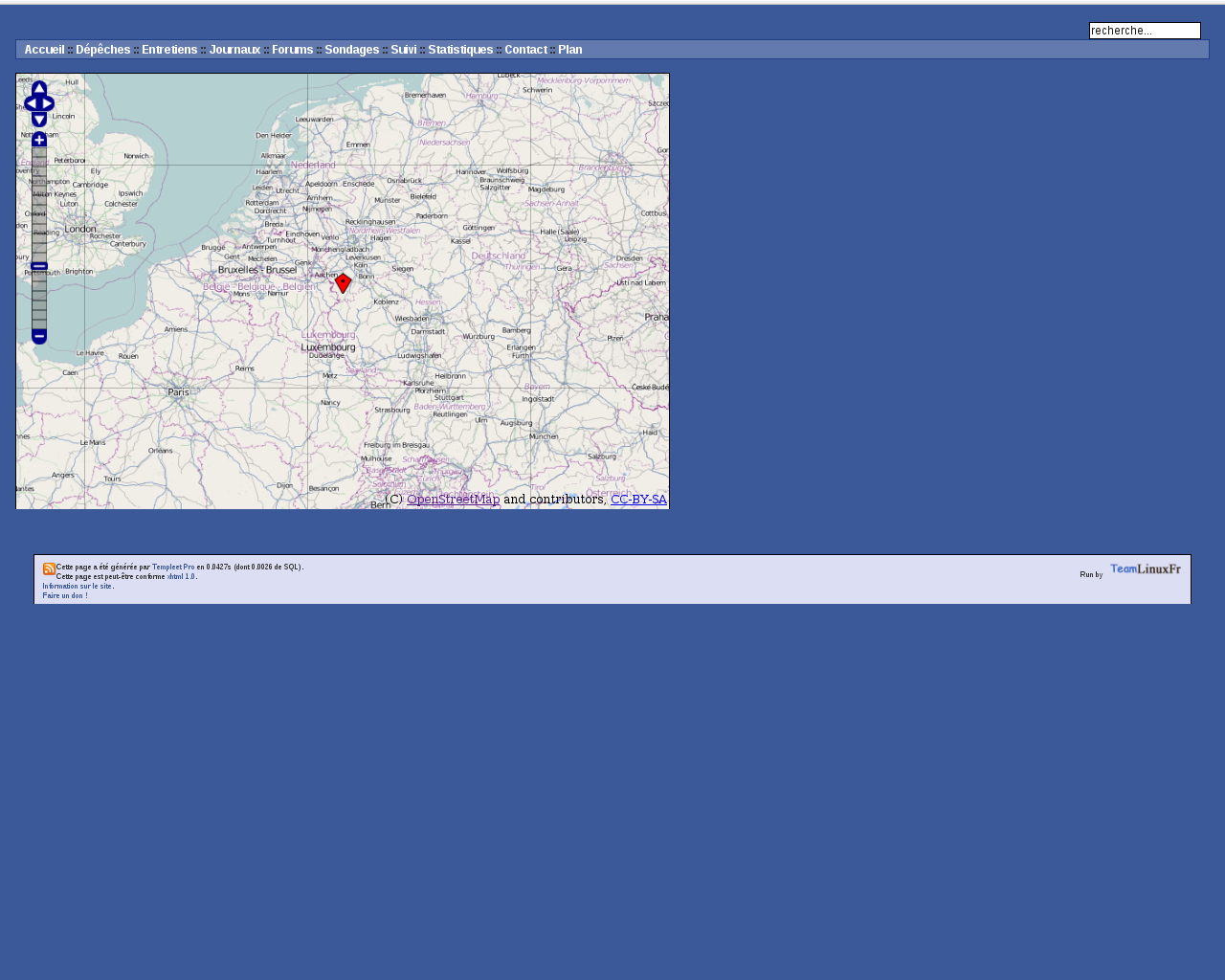Click the zoom slider handle on map

pos(39,266)
